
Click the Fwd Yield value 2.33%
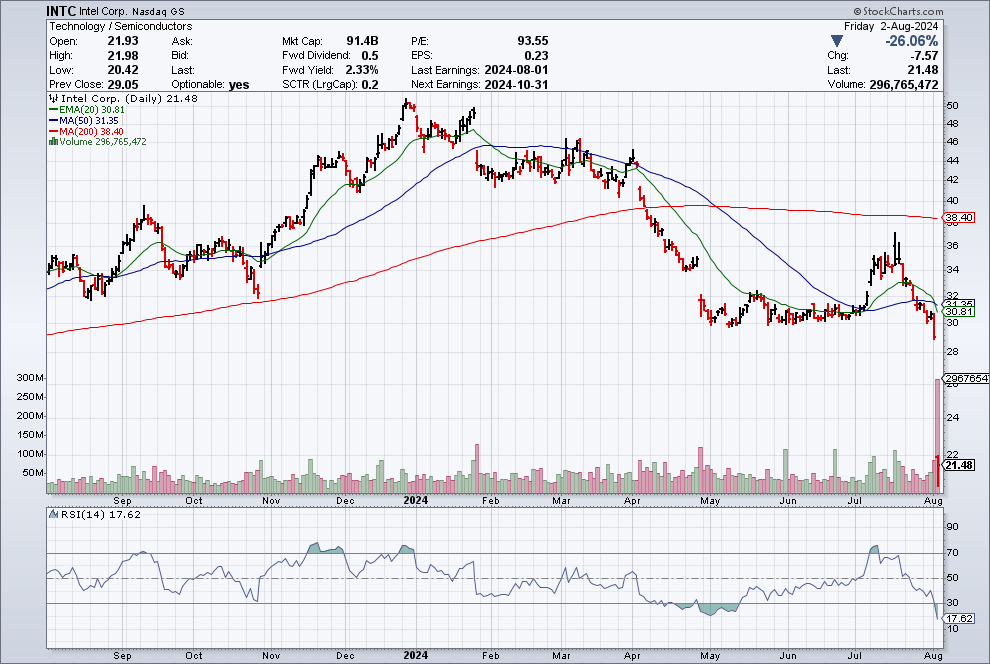[x=361, y=69]
